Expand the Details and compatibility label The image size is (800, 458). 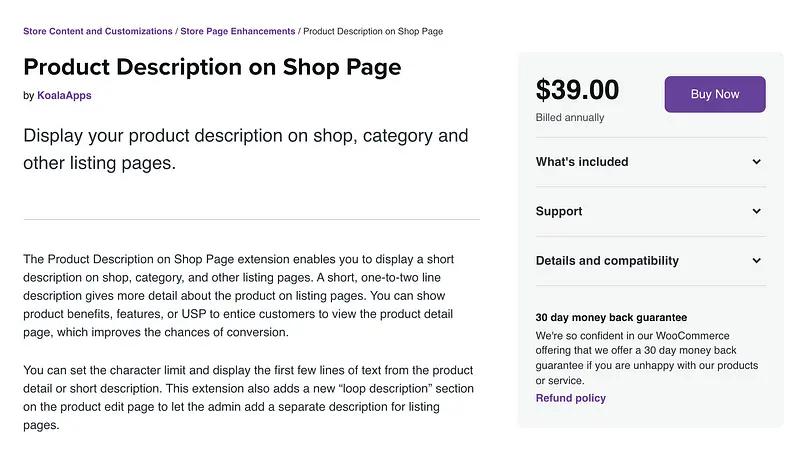click(x=607, y=261)
